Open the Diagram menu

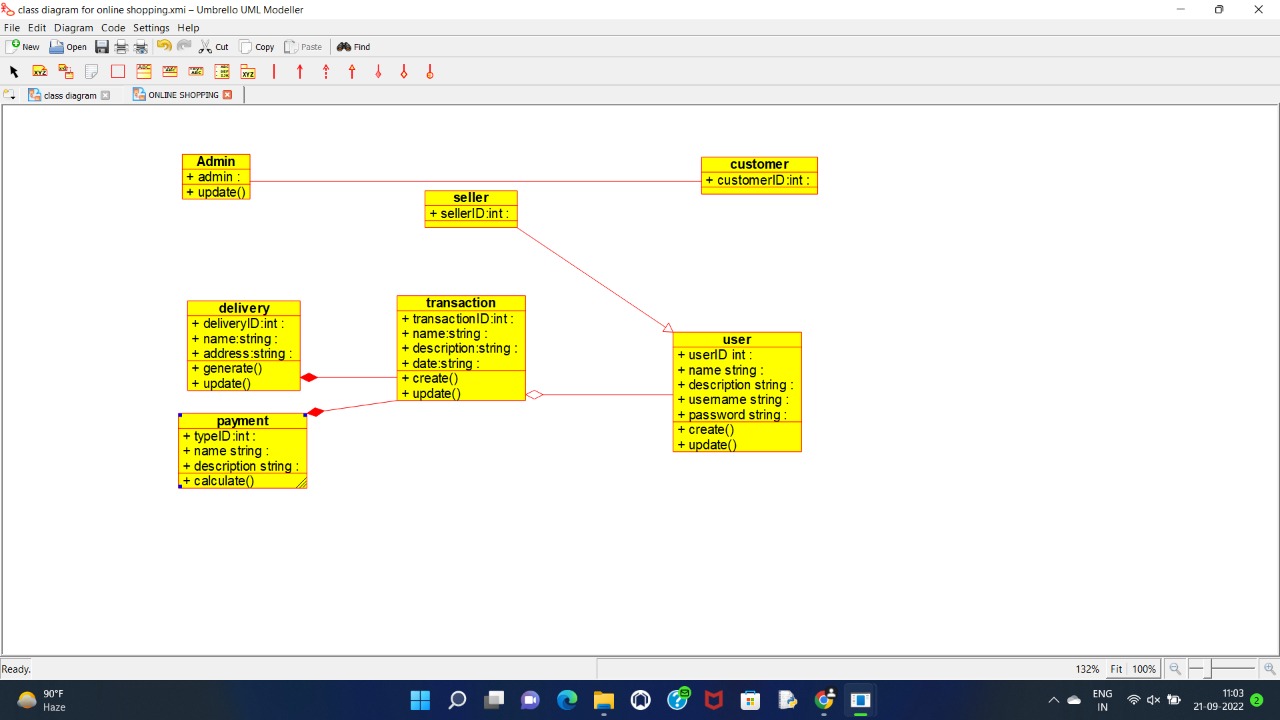click(x=73, y=28)
